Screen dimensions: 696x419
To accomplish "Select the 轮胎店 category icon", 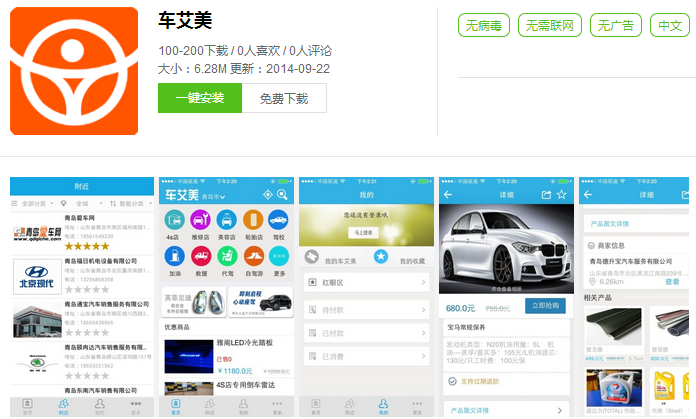I will [253, 220].
